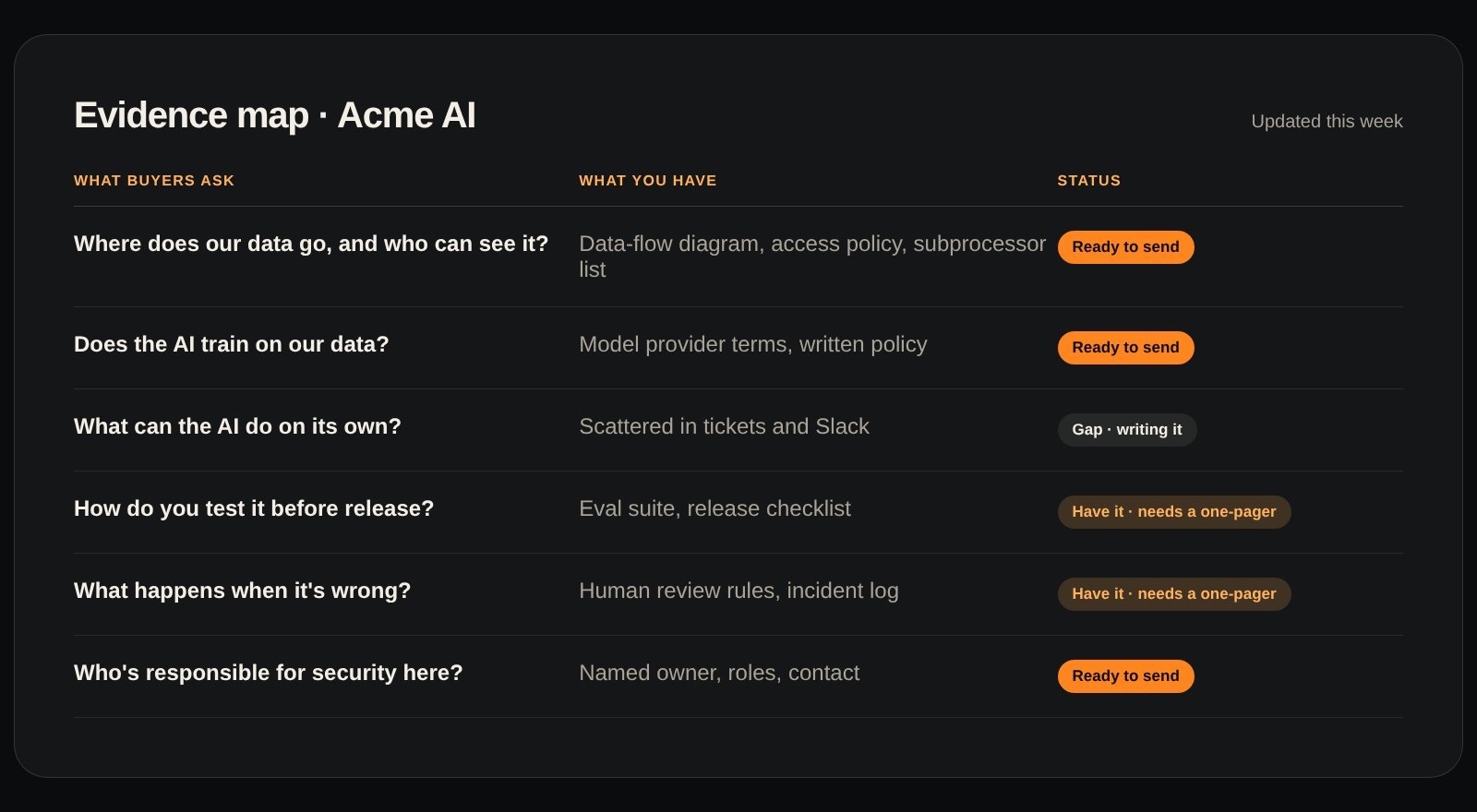Click 'Named owner, roles, contact' evidence text
The width and height of the screenshot is (1477, 812).
point(719,673)
